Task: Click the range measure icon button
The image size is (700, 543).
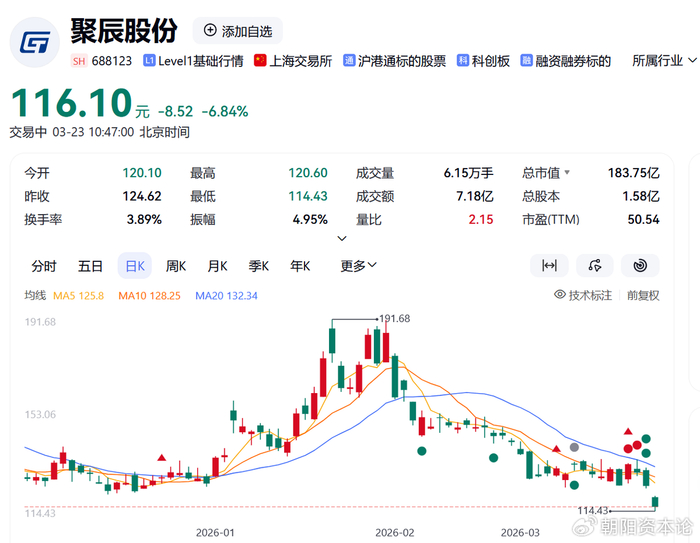Action: coord(549,266)
